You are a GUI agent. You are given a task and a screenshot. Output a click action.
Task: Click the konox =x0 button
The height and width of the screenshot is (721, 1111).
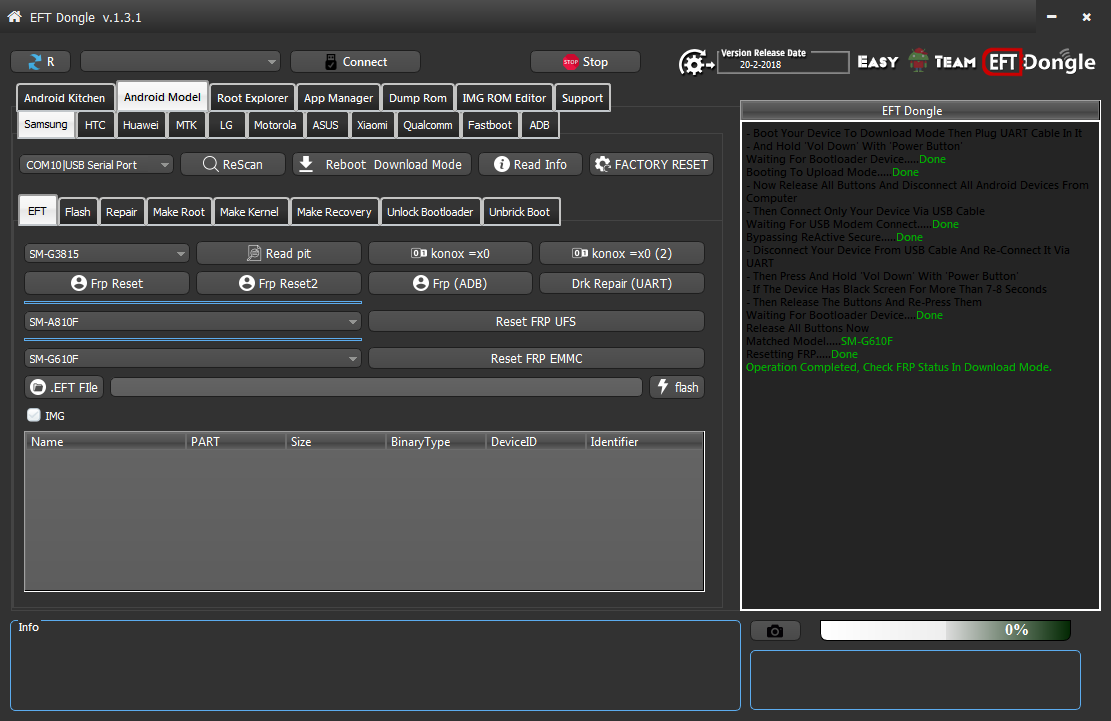click(x=450, y=254)
